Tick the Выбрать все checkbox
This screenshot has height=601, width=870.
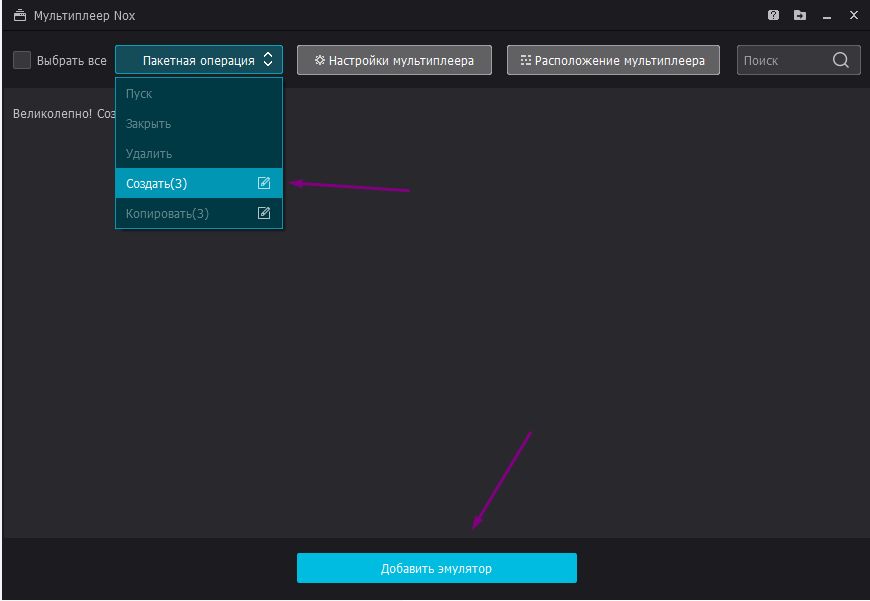pyautogui.click(x=22, y=60)
